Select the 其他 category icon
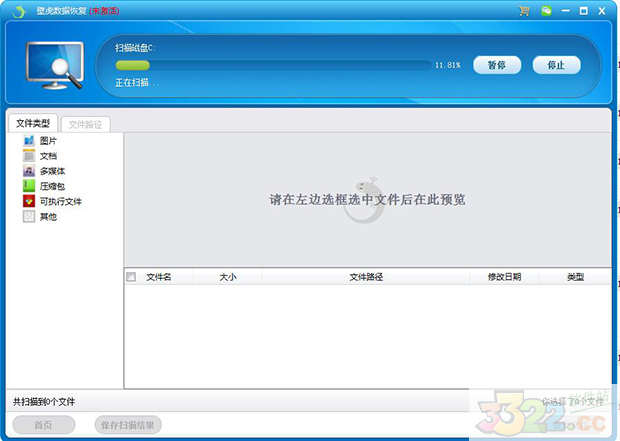This screenshot has width=620, height=441. click(29, 216)
